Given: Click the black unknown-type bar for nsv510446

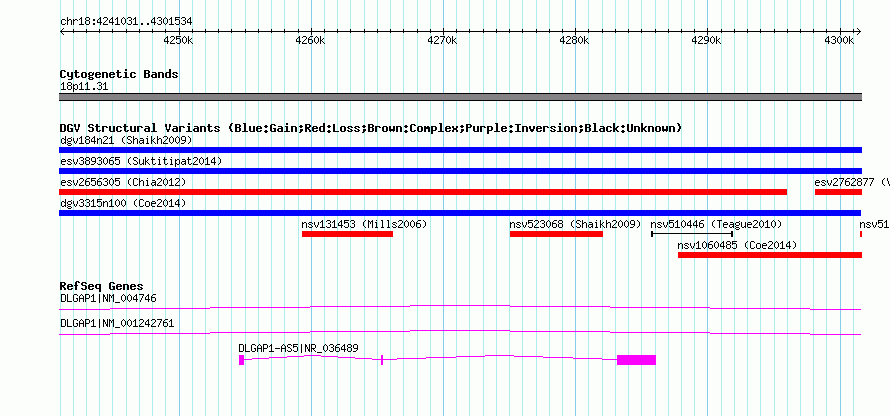Looking at the screenshot, I should [x=692, y=234].
